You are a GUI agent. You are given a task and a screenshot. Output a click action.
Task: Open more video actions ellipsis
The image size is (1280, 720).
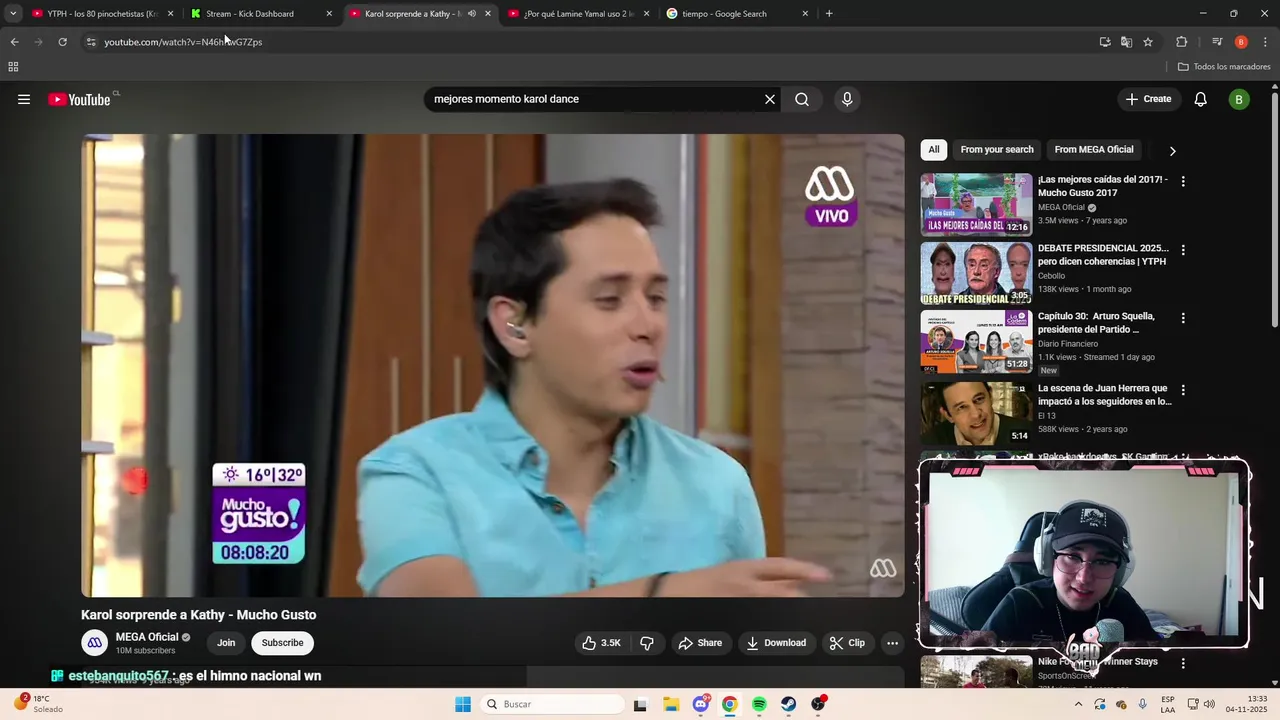[x=892, y=643]
